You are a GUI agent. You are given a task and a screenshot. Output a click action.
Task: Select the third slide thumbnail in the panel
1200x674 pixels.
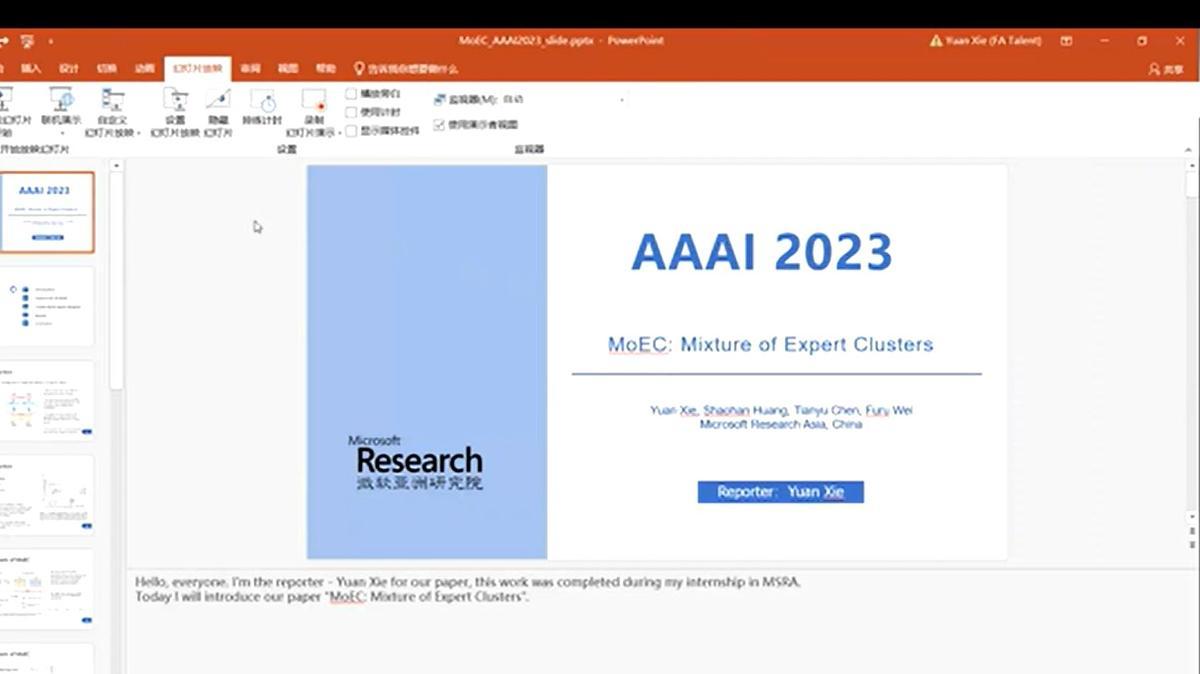(x=46, y=400)
